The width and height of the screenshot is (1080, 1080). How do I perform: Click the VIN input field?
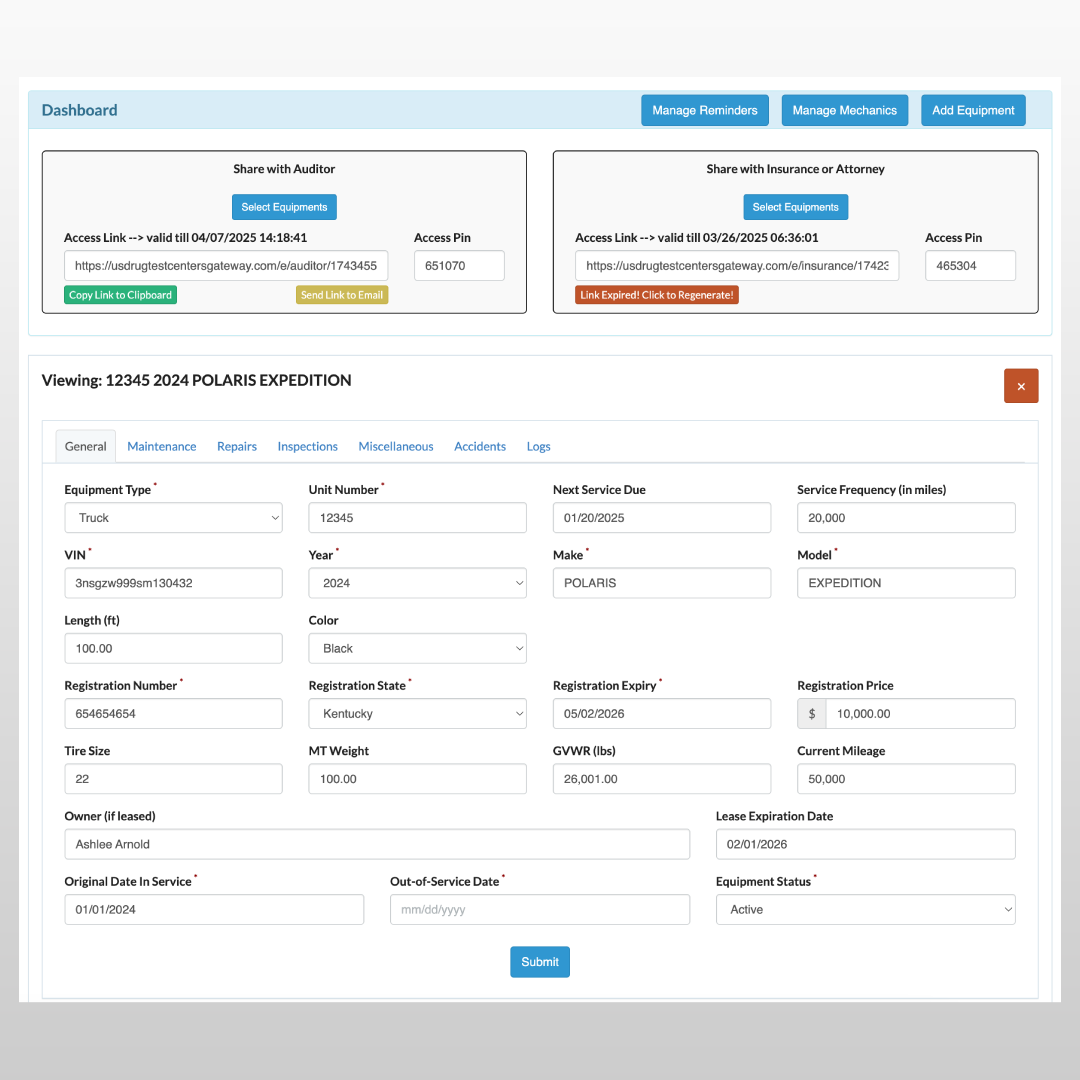tap(173, 583)
